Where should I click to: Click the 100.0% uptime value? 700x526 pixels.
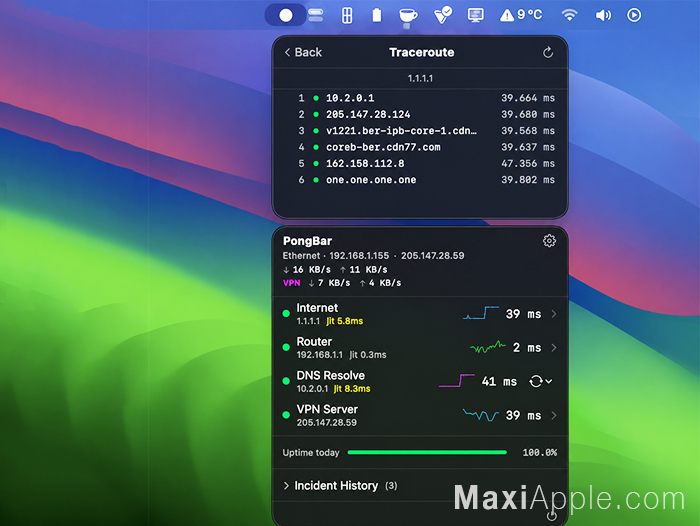tap(540, 453)
